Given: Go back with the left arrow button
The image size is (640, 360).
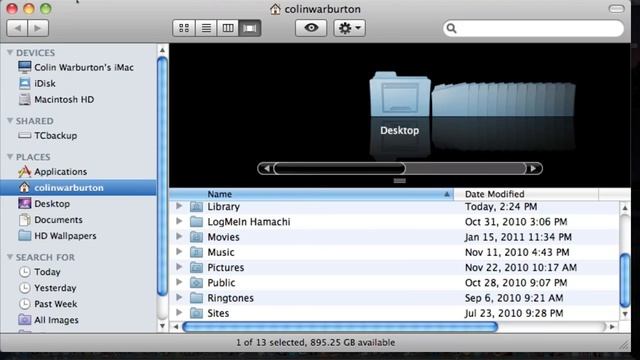Looking at the screenshot, I should pyautogui.click(x=17, y=28).
